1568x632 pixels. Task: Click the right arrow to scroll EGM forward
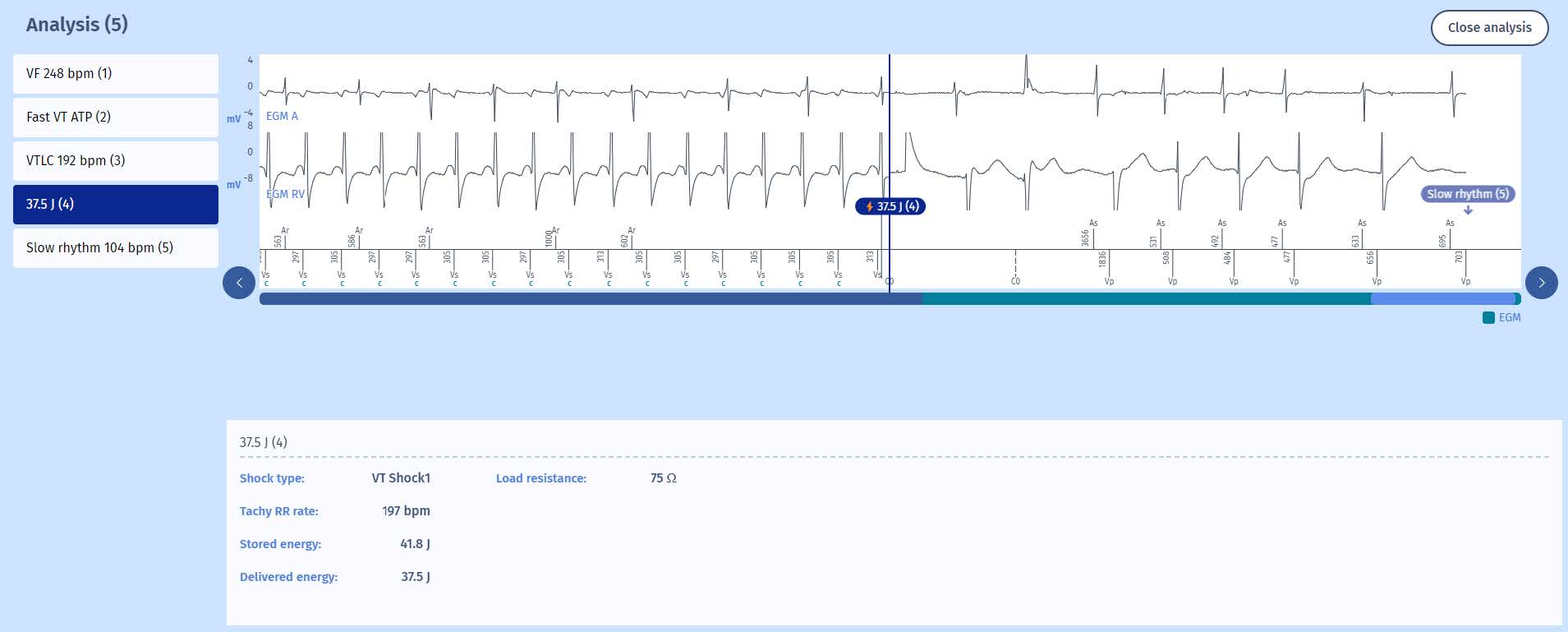[x=1541, y=283]
